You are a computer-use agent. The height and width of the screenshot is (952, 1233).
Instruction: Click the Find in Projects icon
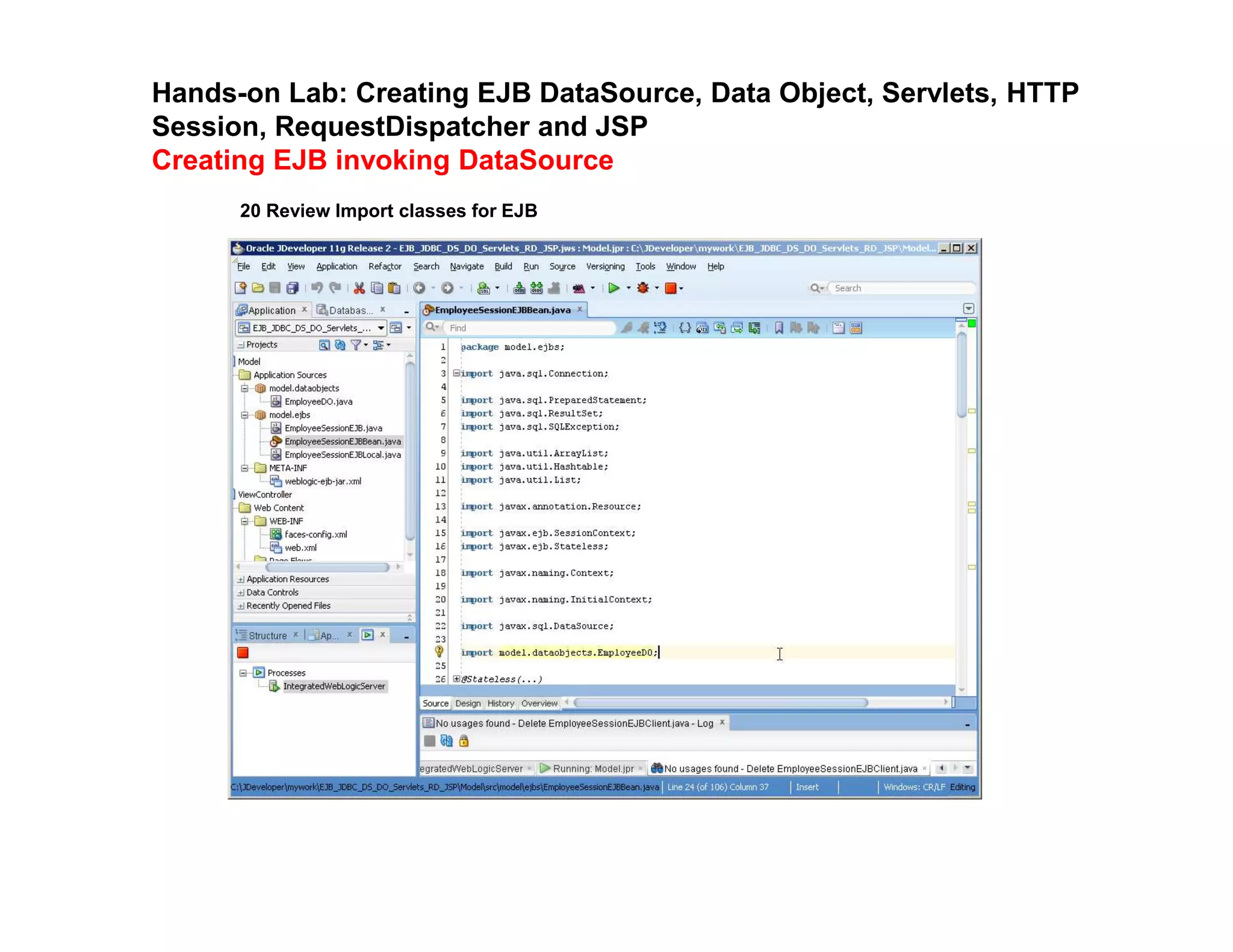(325, 345)
